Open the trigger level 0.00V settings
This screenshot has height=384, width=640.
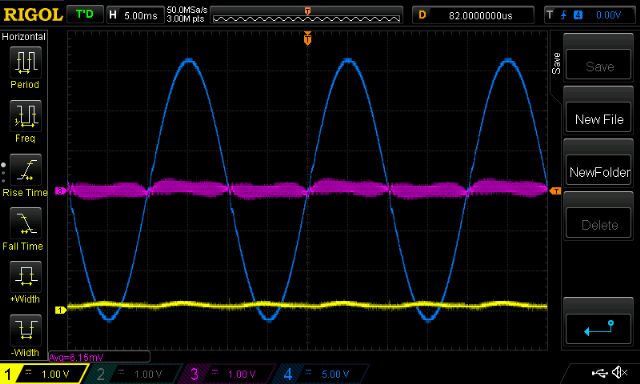(x=589, y=16)
